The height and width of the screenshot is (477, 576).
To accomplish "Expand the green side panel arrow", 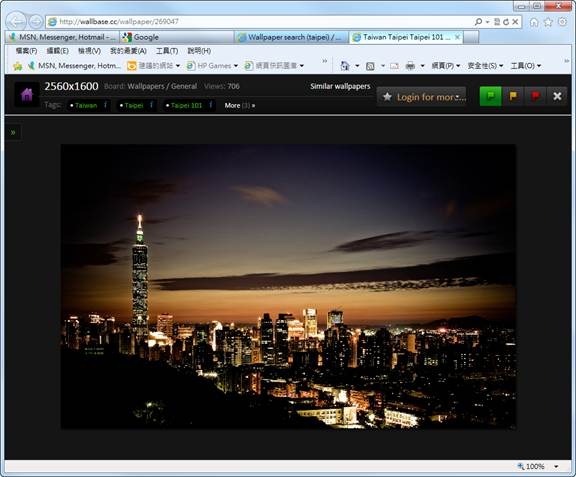I will click(x=13, y=132).
